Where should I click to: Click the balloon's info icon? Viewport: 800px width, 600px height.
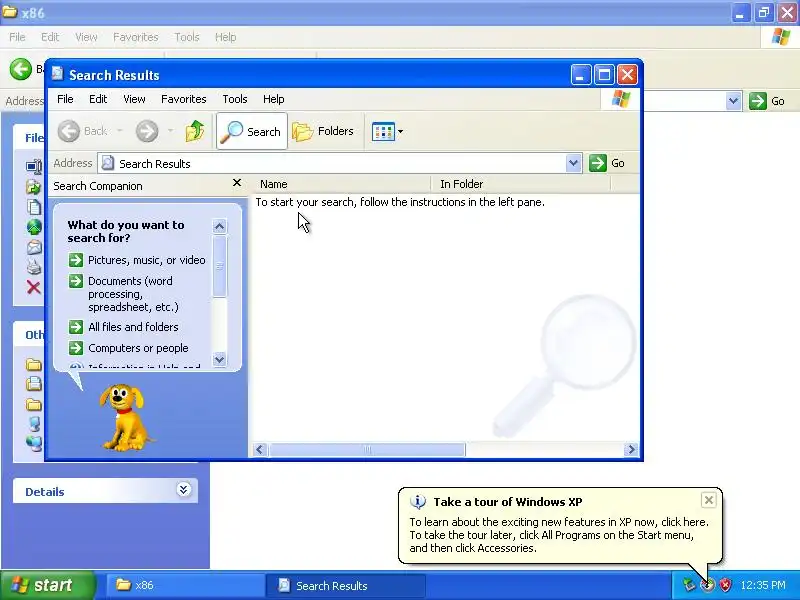coord(418,502)
